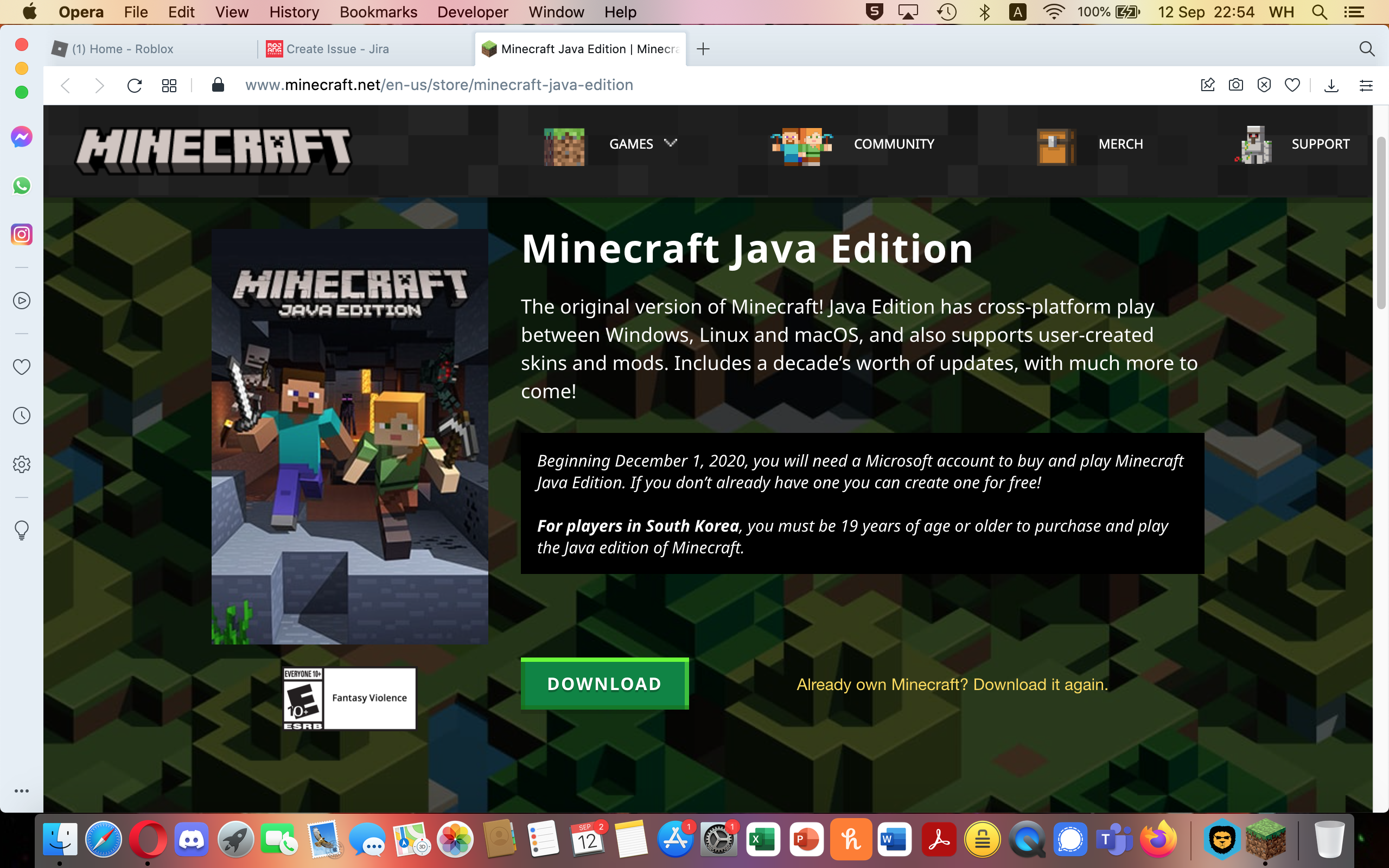The image size is (1389, 868).
Task: Open the Bookmarks menu
Action: pyautogui.click(x=378, y=12)
